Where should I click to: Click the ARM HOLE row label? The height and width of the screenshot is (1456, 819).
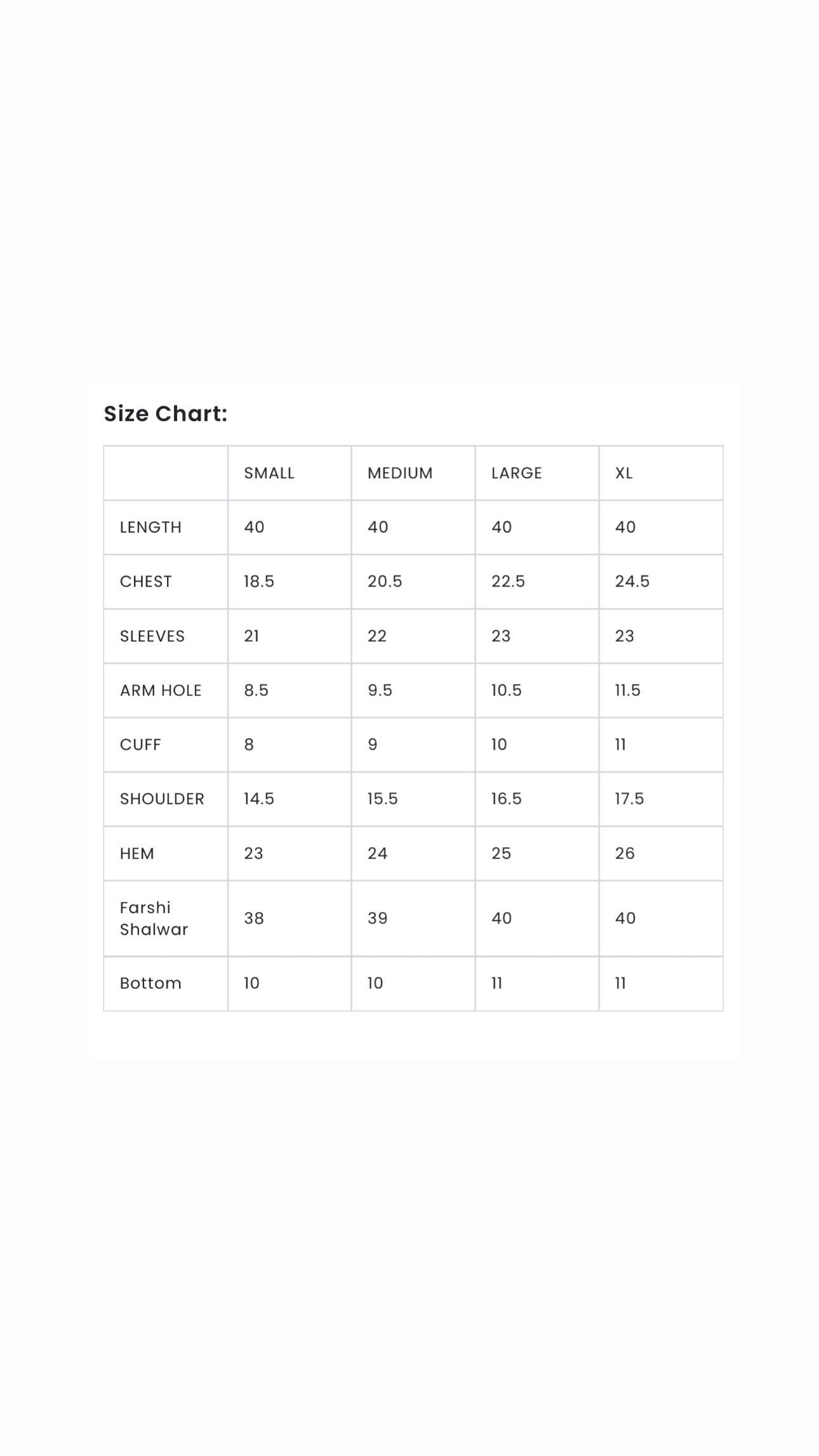pos(161,690)
